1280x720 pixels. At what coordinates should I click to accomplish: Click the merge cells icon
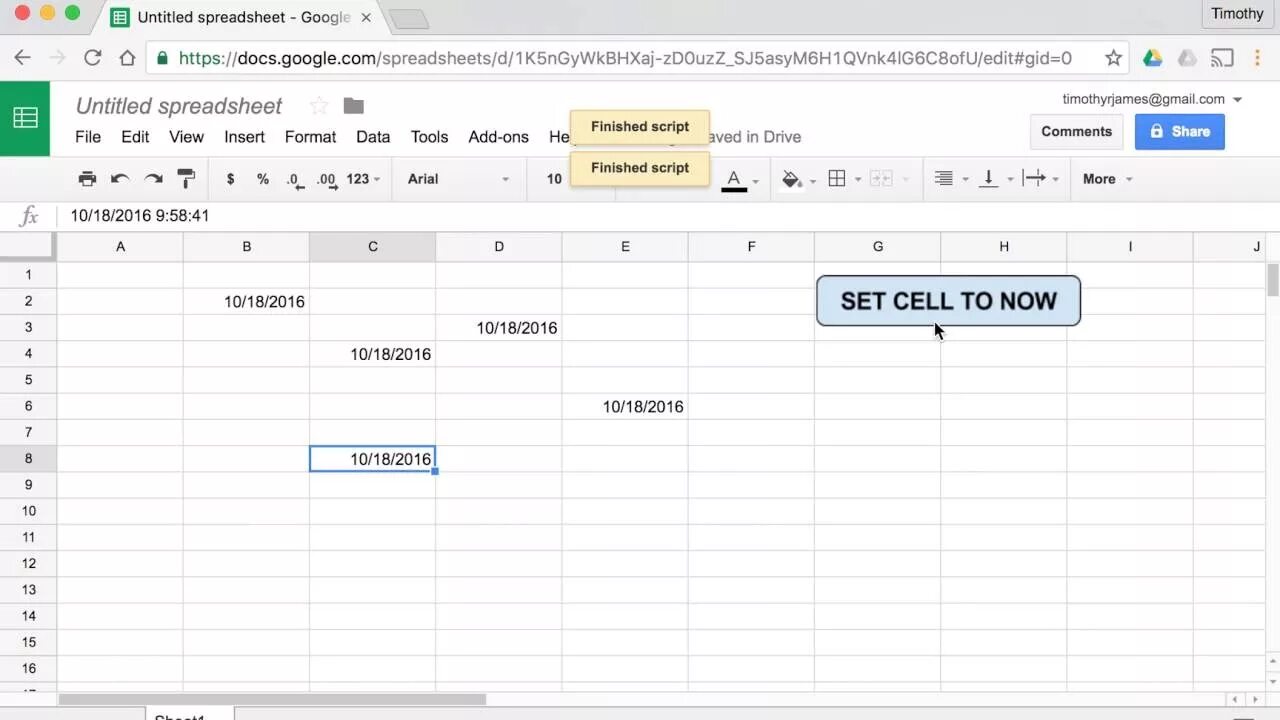[x=881, y=179]
